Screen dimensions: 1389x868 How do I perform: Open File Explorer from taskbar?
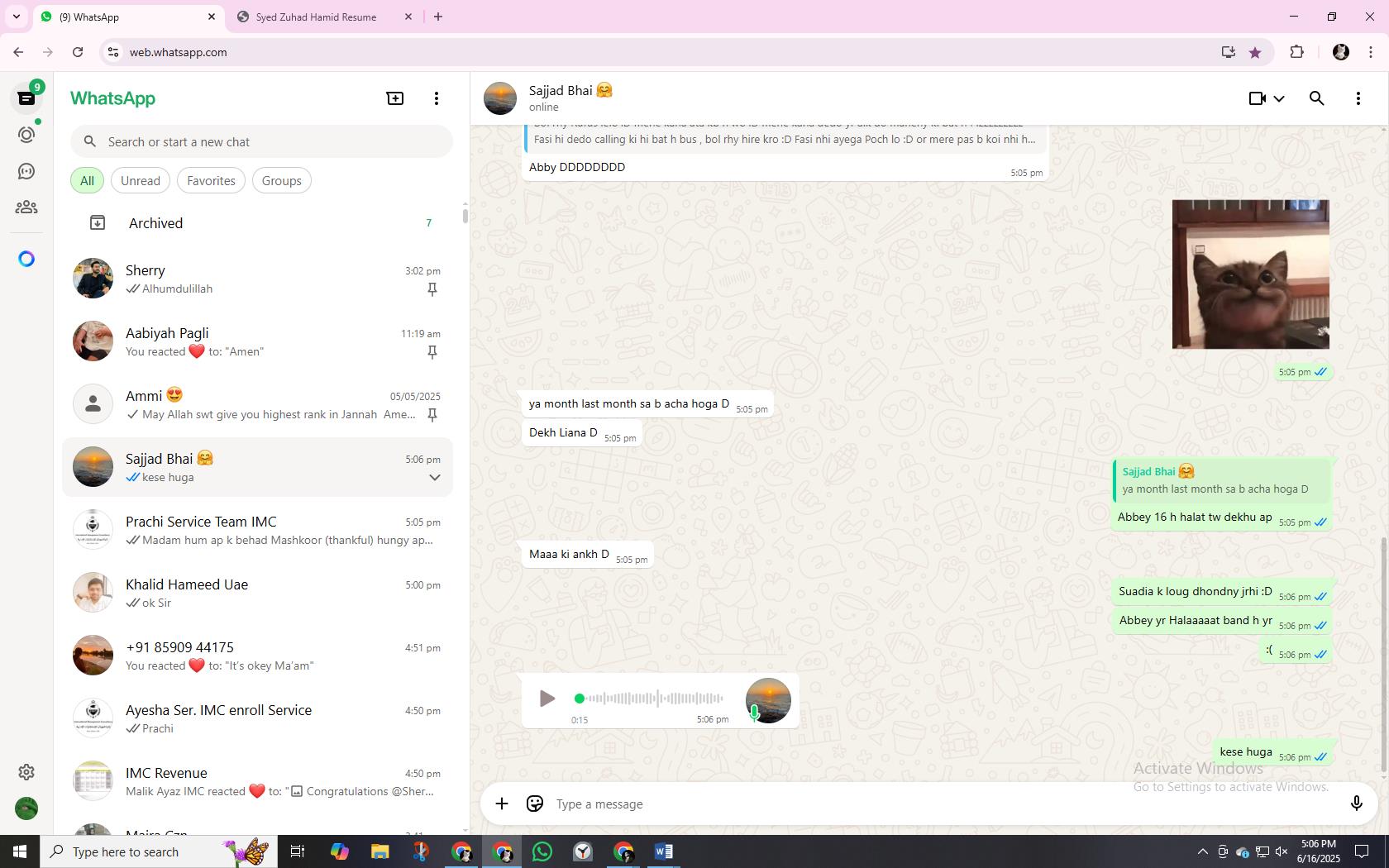[x=379, y=851]
